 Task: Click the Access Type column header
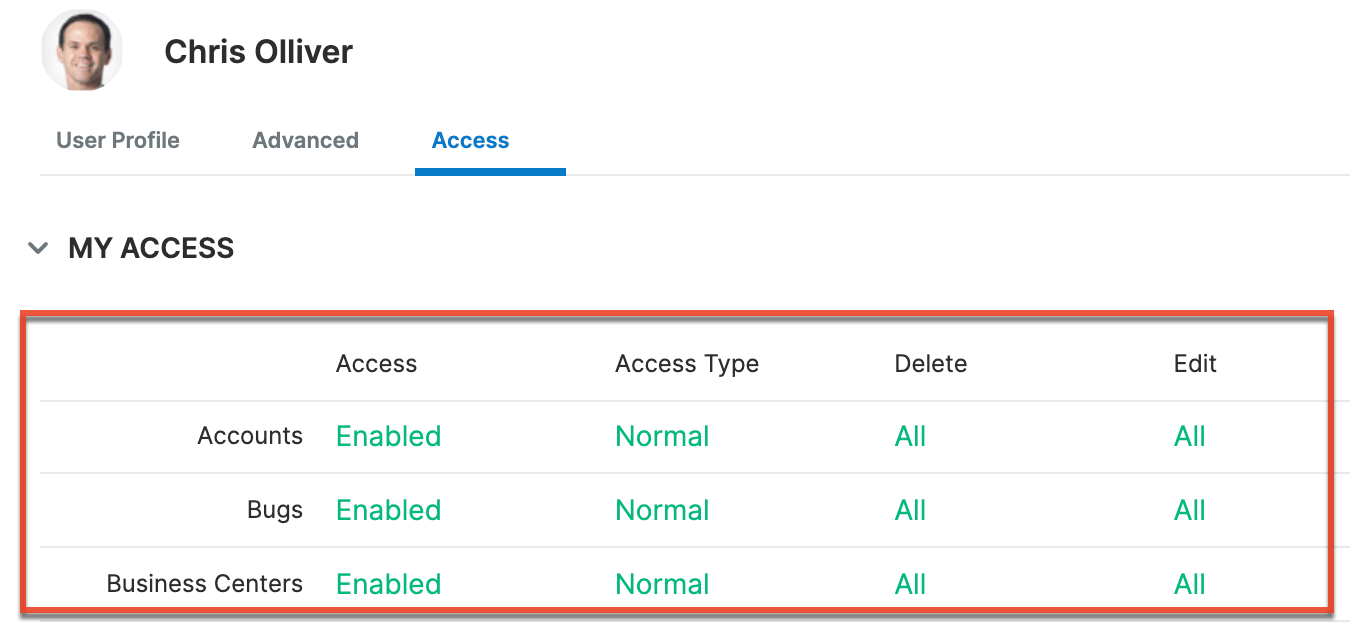click(x=686, y=364)
